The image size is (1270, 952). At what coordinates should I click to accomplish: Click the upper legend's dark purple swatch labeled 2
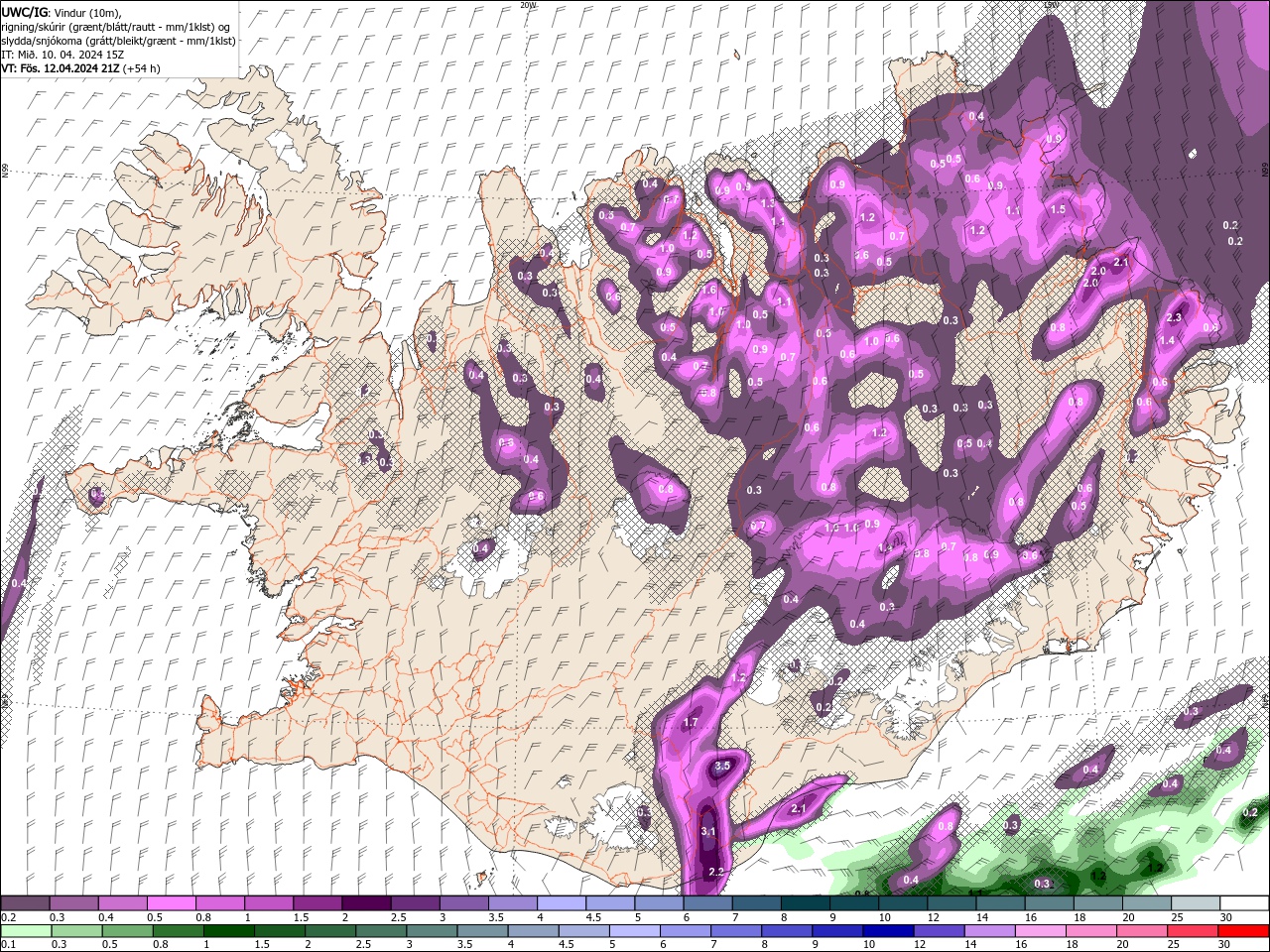pos(365,903)
